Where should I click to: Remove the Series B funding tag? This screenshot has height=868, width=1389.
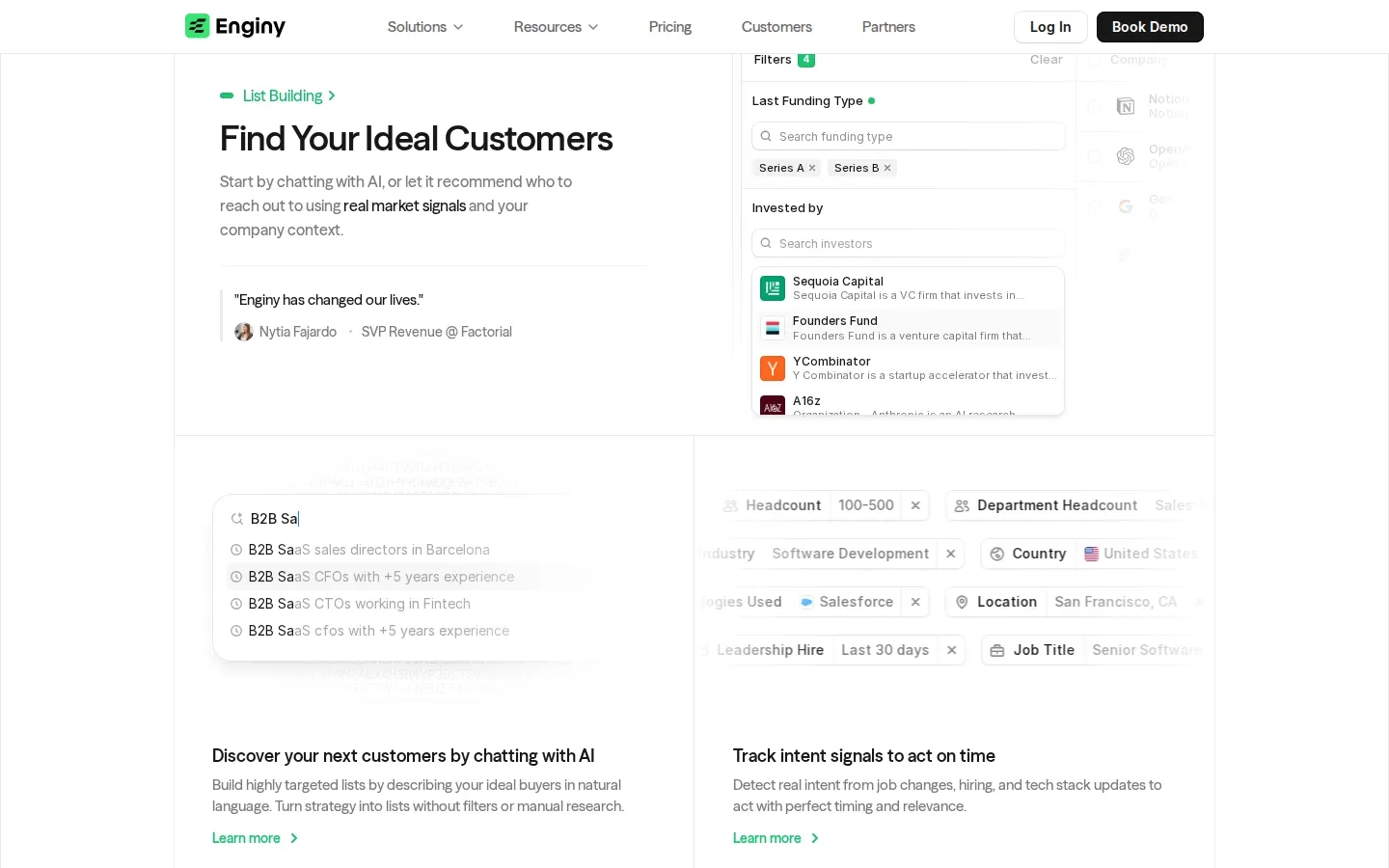pyautogui.click(x=887, y=168)
